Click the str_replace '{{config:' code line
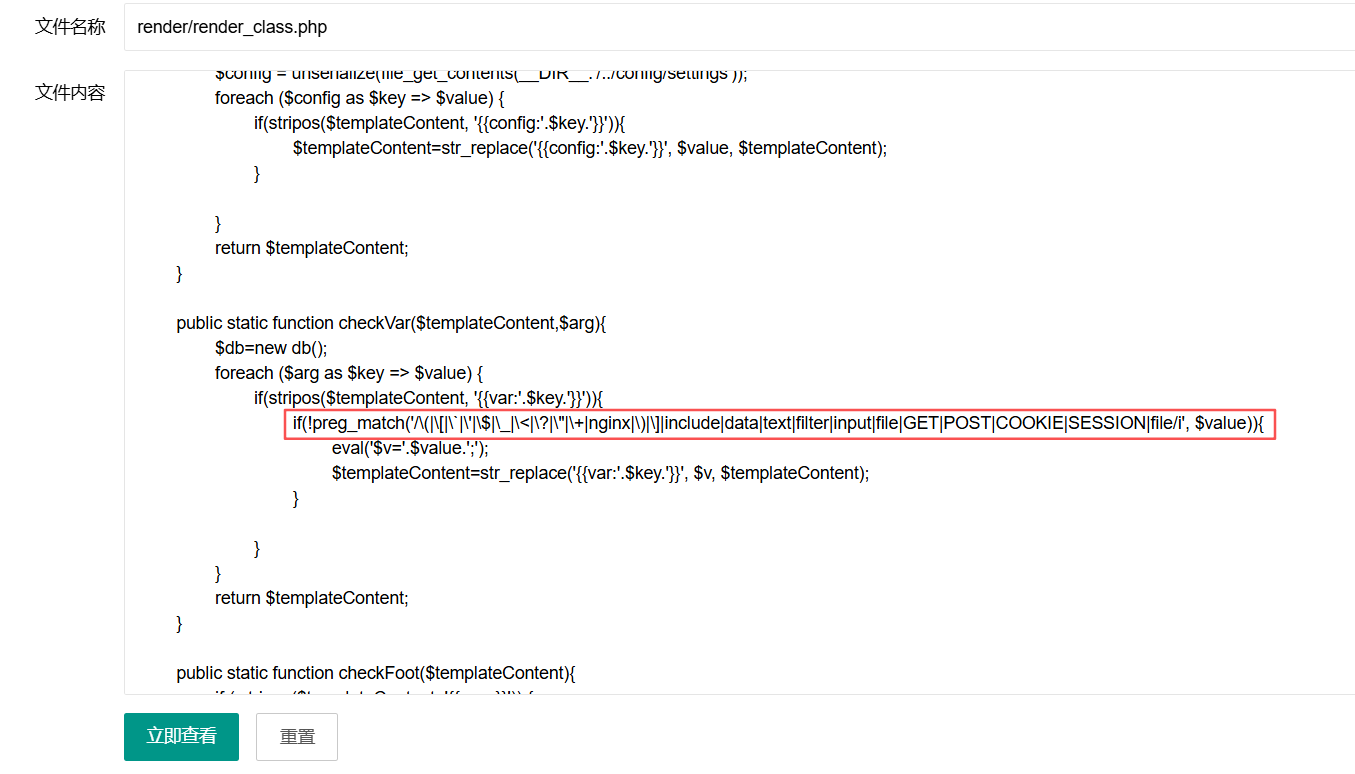Screen dimensions: 1355x774 pos(590,148)
